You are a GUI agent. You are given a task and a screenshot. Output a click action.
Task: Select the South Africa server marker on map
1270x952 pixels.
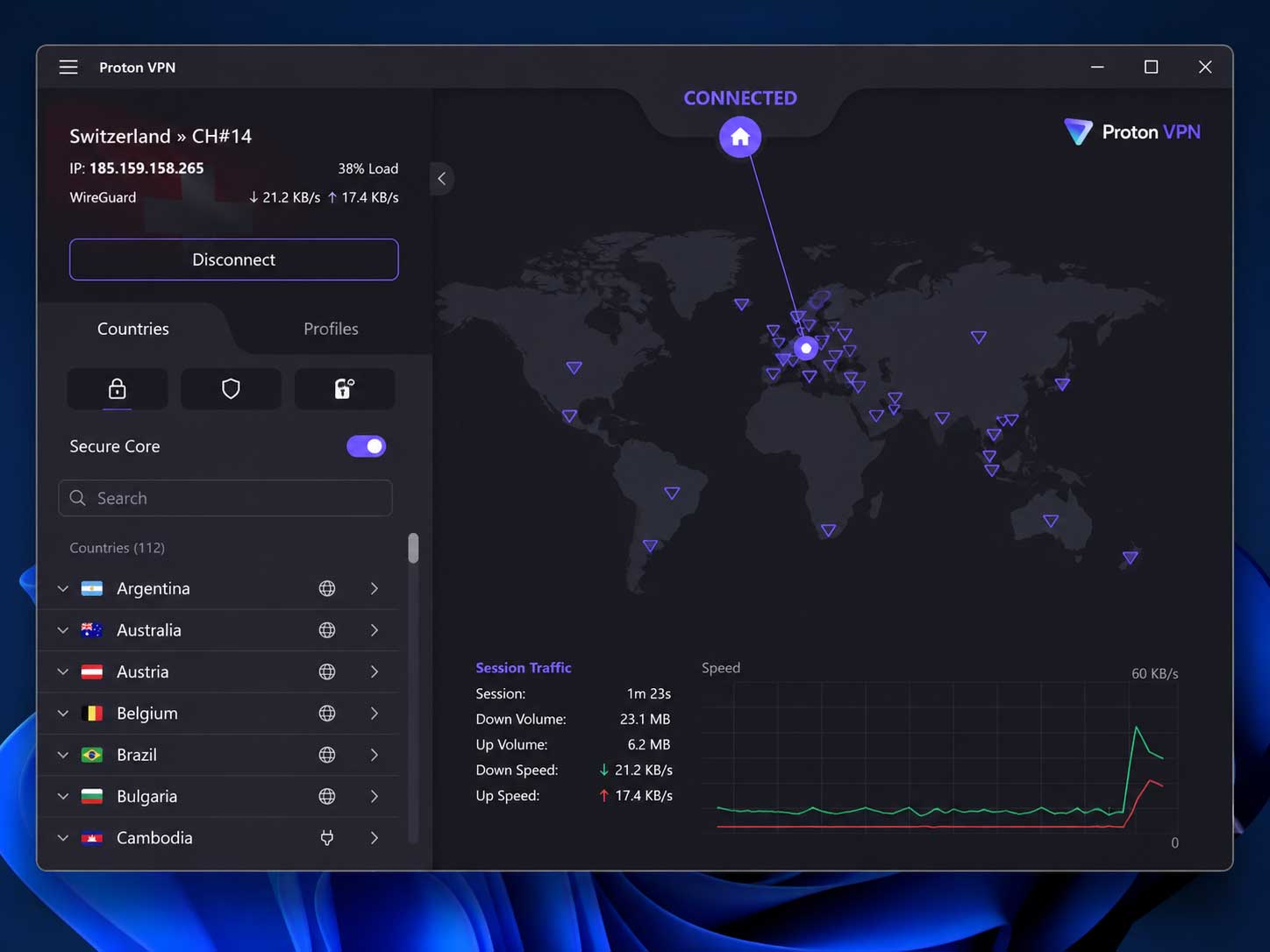point(828,529)
